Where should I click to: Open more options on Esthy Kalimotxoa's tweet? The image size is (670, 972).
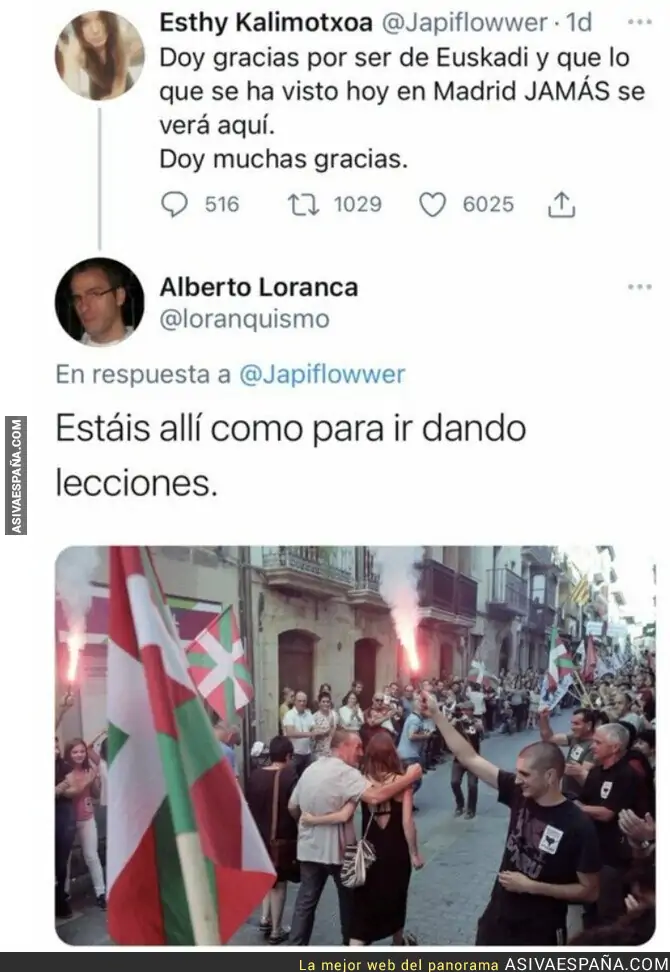pyautogui.click(x=639, y=22)
